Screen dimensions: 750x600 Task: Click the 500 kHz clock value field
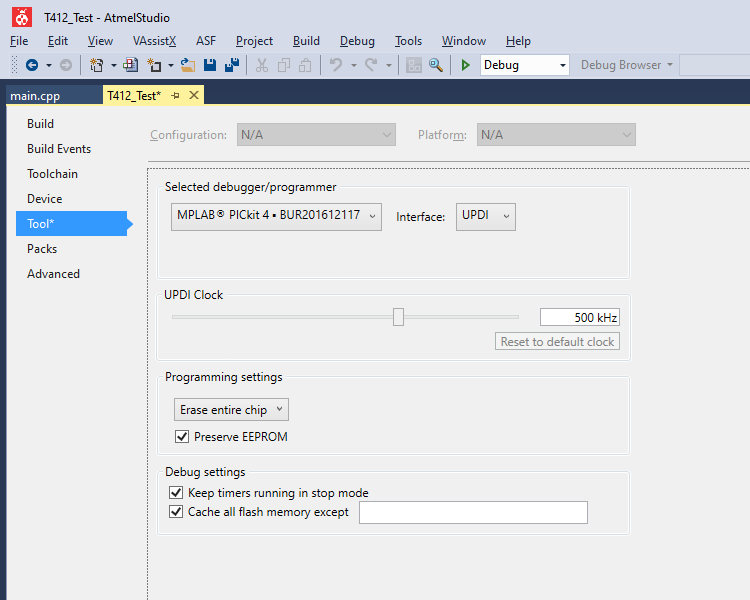click(x=580, y=317)
